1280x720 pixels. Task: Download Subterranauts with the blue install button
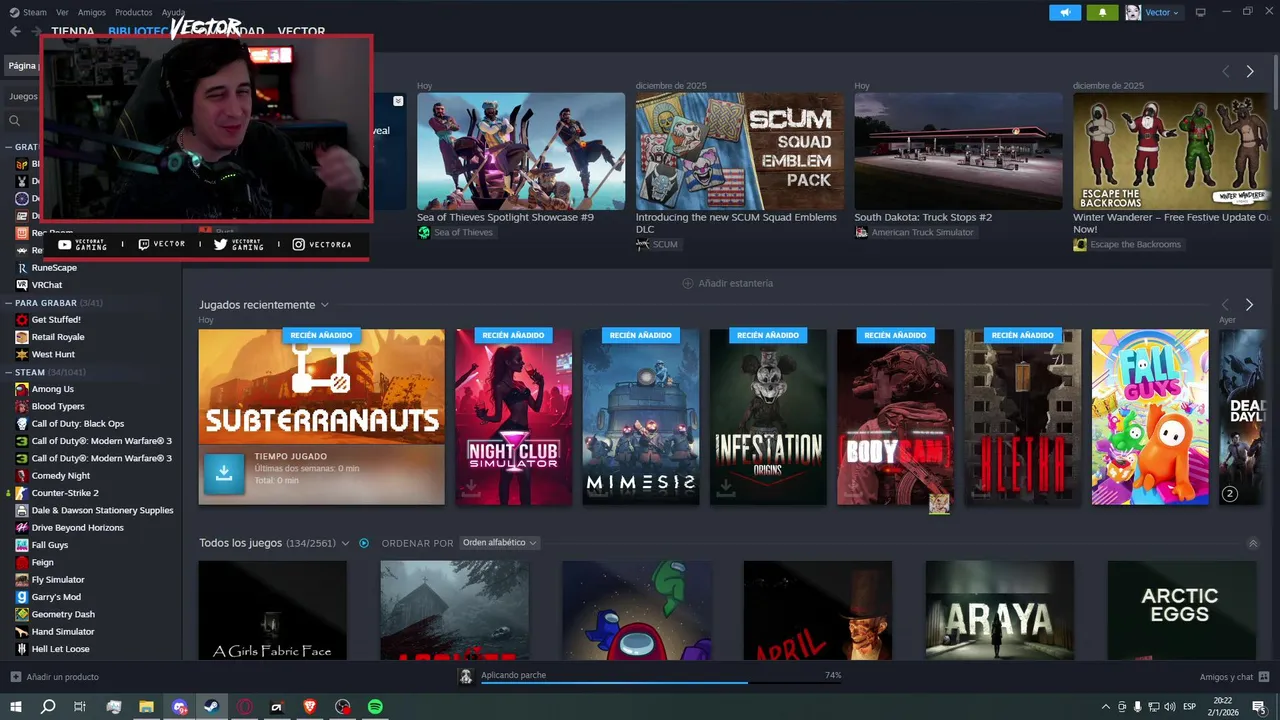[x=224, y=474]
